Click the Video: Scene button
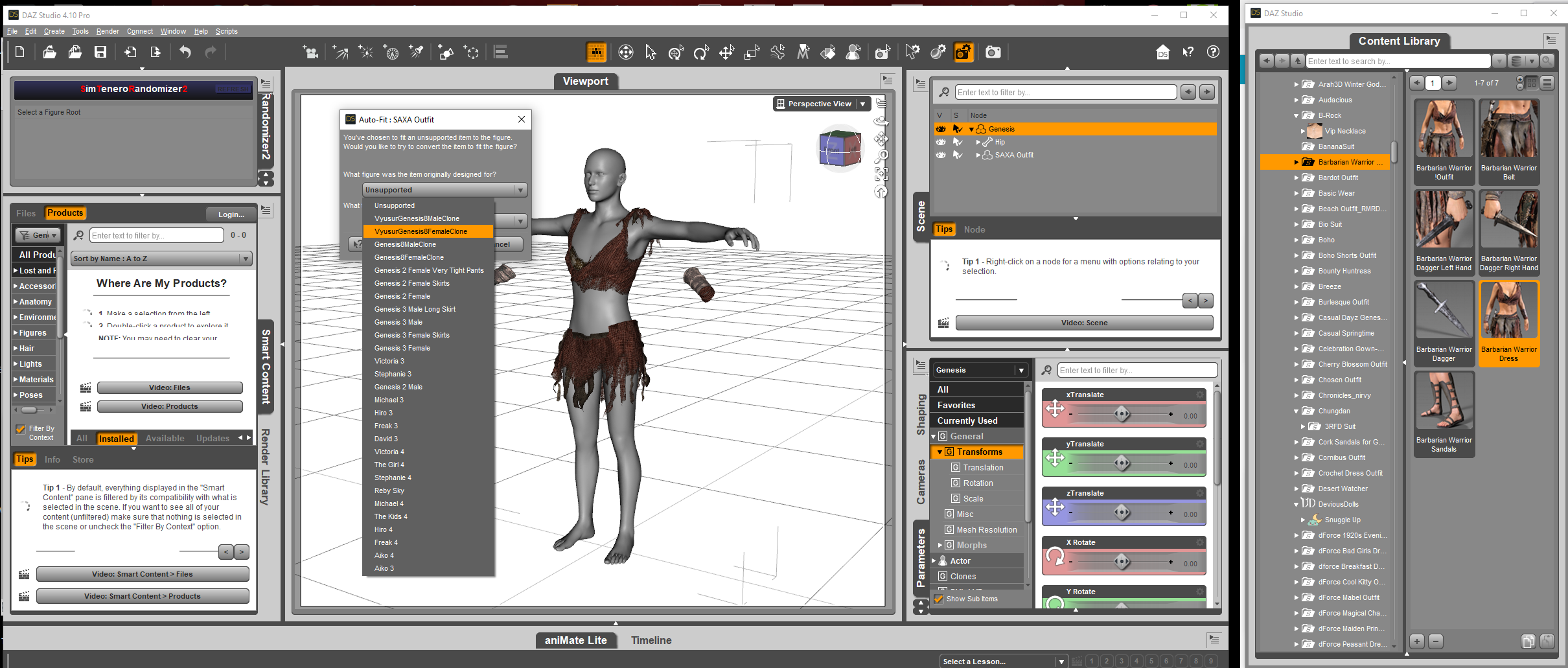This screenshot has height=668, width=1568. pyautogui.click(x=1083, y=323)
